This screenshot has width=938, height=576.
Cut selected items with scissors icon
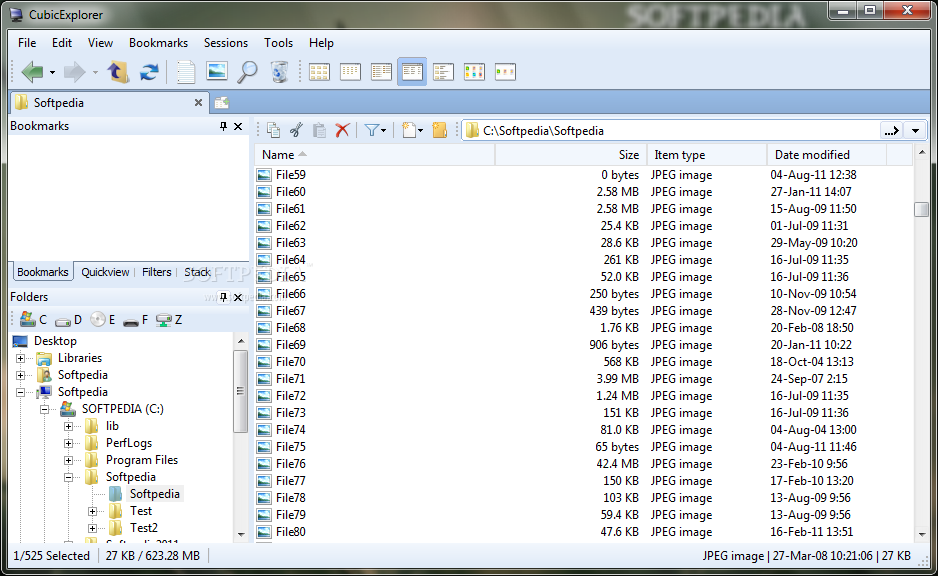[296, 130]
